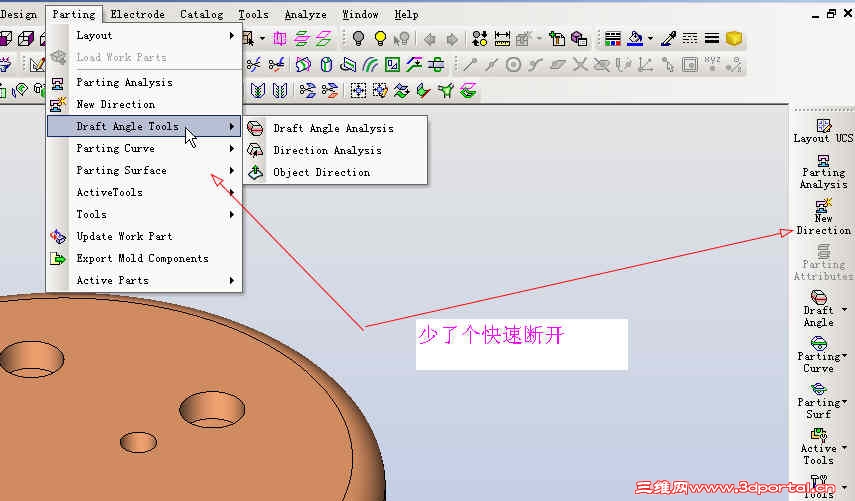Open the paint bucket color dropdown arrow

tap(650, 39)
